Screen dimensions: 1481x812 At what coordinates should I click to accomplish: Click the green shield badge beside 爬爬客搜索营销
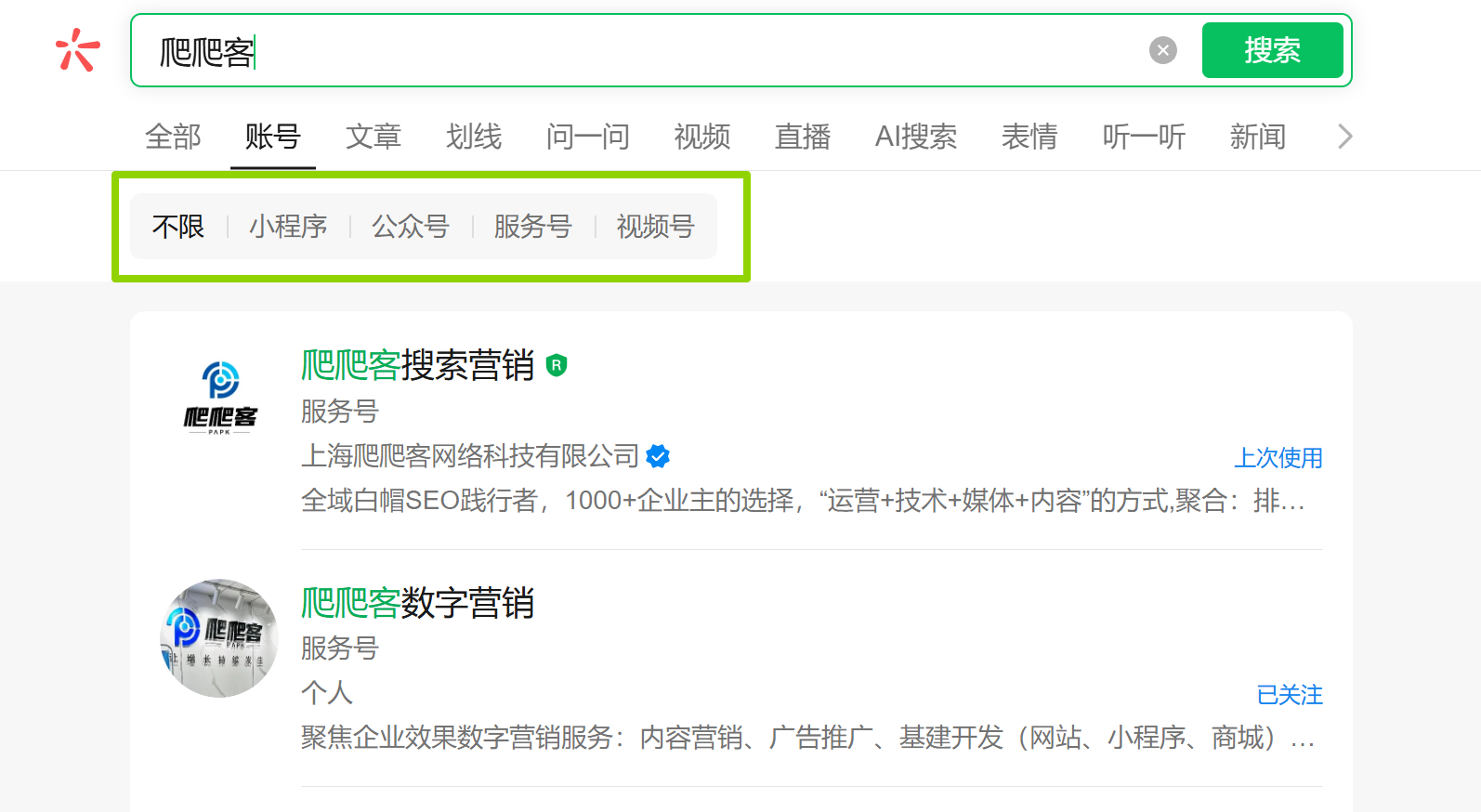coord(556,365)
